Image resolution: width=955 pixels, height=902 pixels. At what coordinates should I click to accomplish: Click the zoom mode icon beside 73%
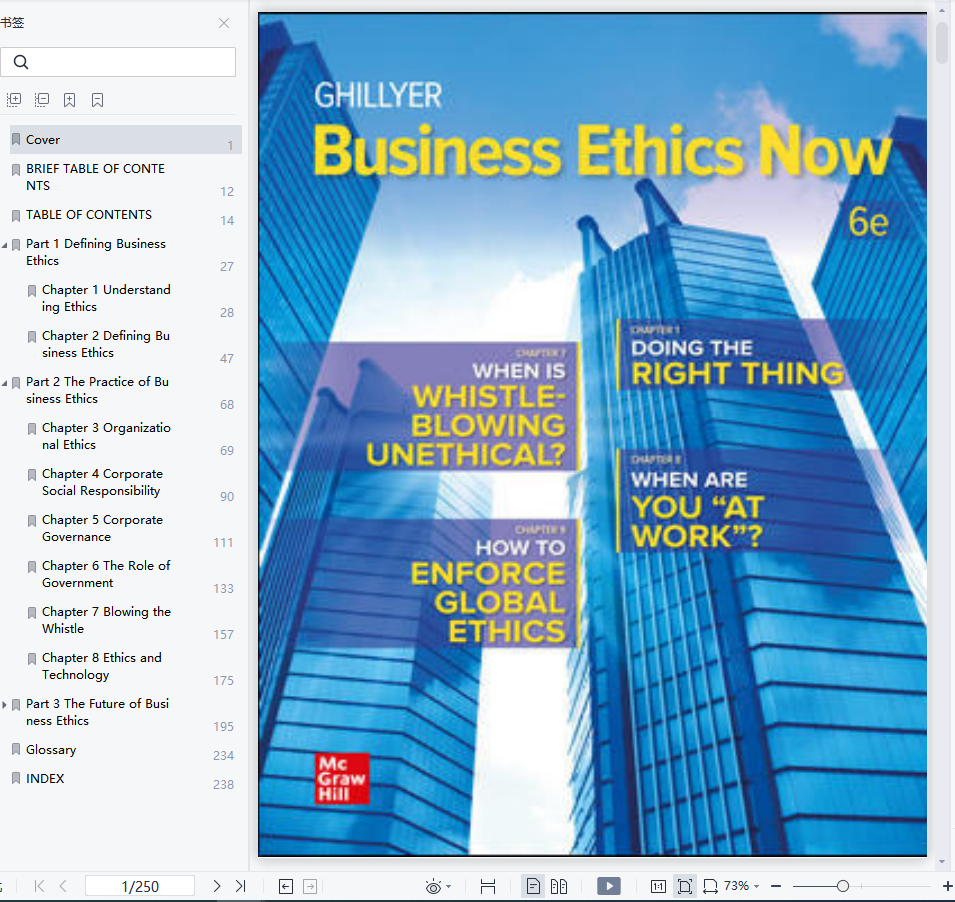710,887
